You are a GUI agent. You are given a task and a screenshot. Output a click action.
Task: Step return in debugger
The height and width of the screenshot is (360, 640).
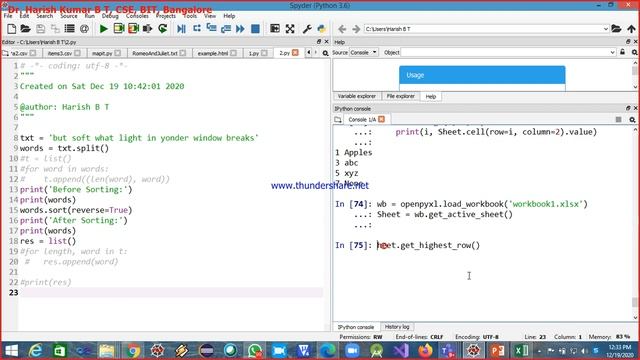click(x=226, y=29)
